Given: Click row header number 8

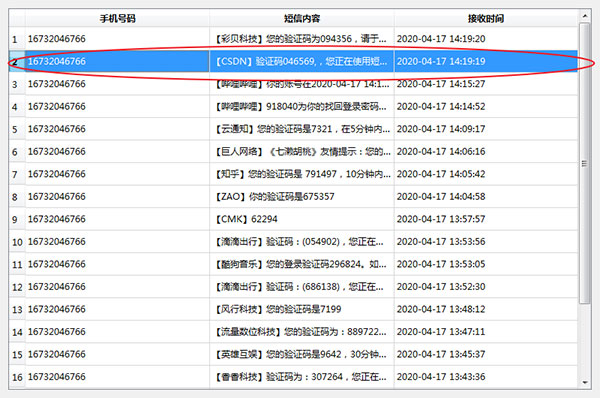Looking at the screenshot, I should coord(17,197).
